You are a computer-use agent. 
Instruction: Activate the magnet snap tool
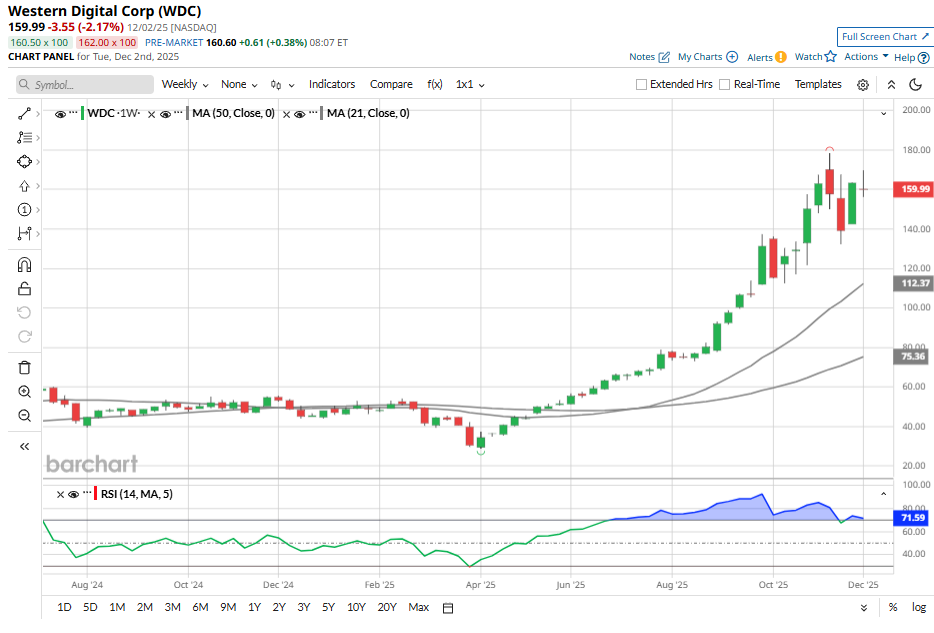[25, 265]
